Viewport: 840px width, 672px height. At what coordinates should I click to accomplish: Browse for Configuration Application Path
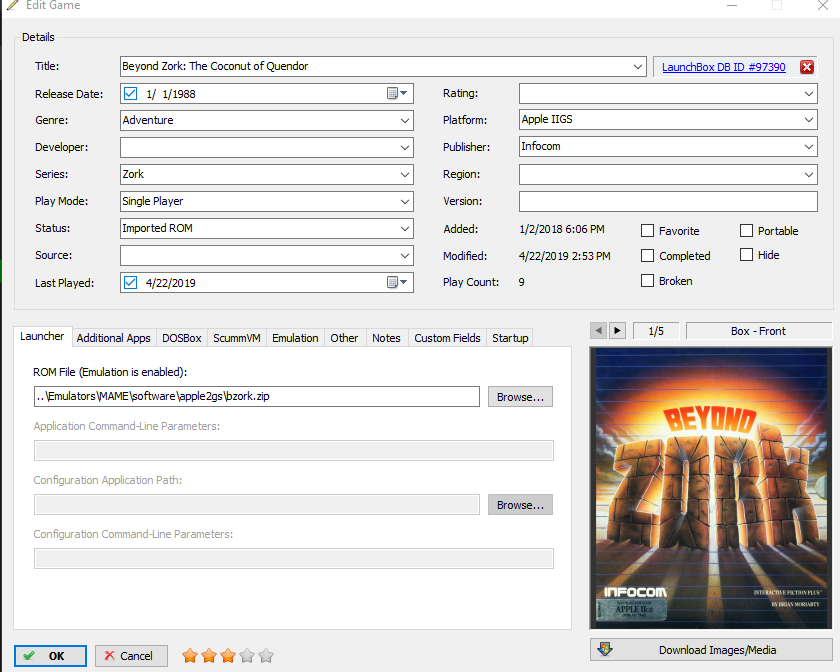coord(520,505)
